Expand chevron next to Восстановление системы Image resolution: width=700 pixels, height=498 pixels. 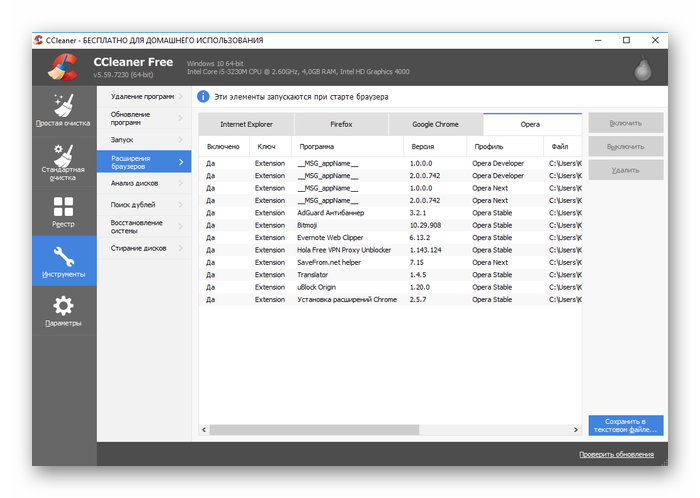pyautogui.click(x=181, y=227)
